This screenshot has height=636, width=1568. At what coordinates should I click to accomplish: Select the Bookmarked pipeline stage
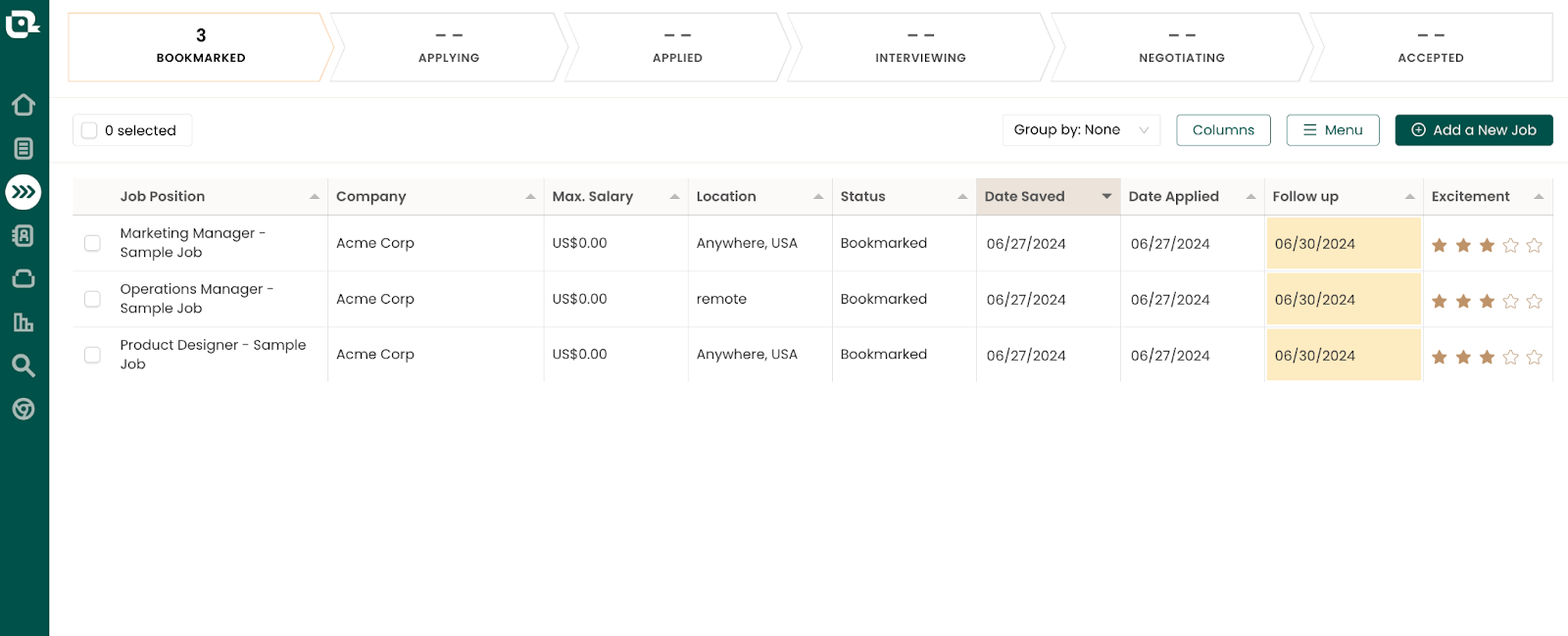click(200, 47)
